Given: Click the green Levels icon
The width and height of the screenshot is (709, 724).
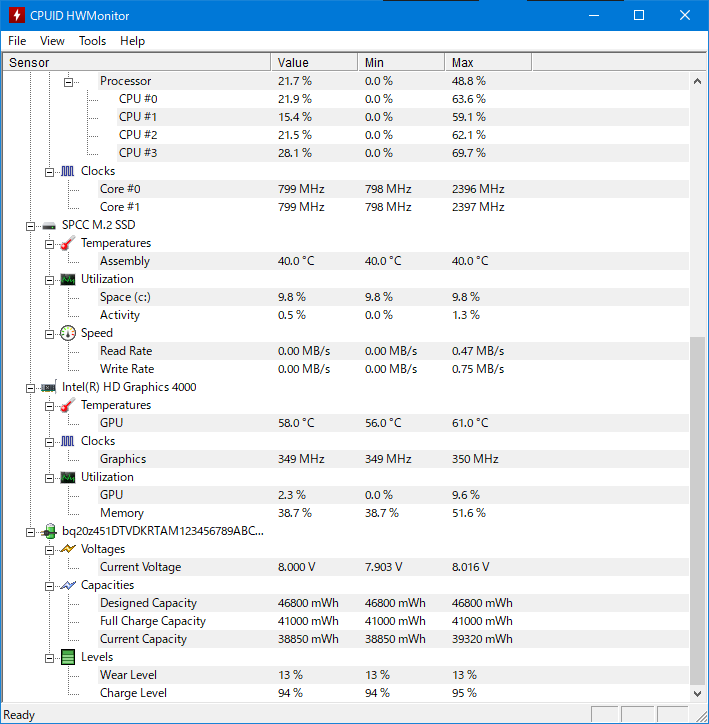Looking at the screenshot, I should coord(68,657).
